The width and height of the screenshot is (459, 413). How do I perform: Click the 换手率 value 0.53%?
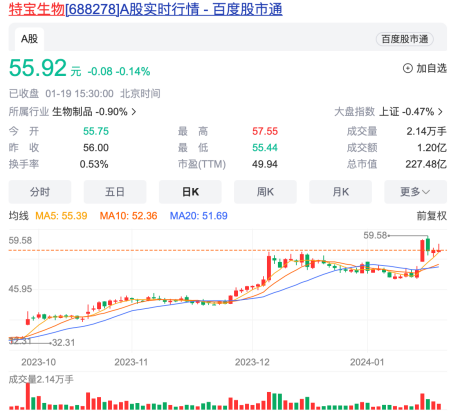click(x=94, y=164)
